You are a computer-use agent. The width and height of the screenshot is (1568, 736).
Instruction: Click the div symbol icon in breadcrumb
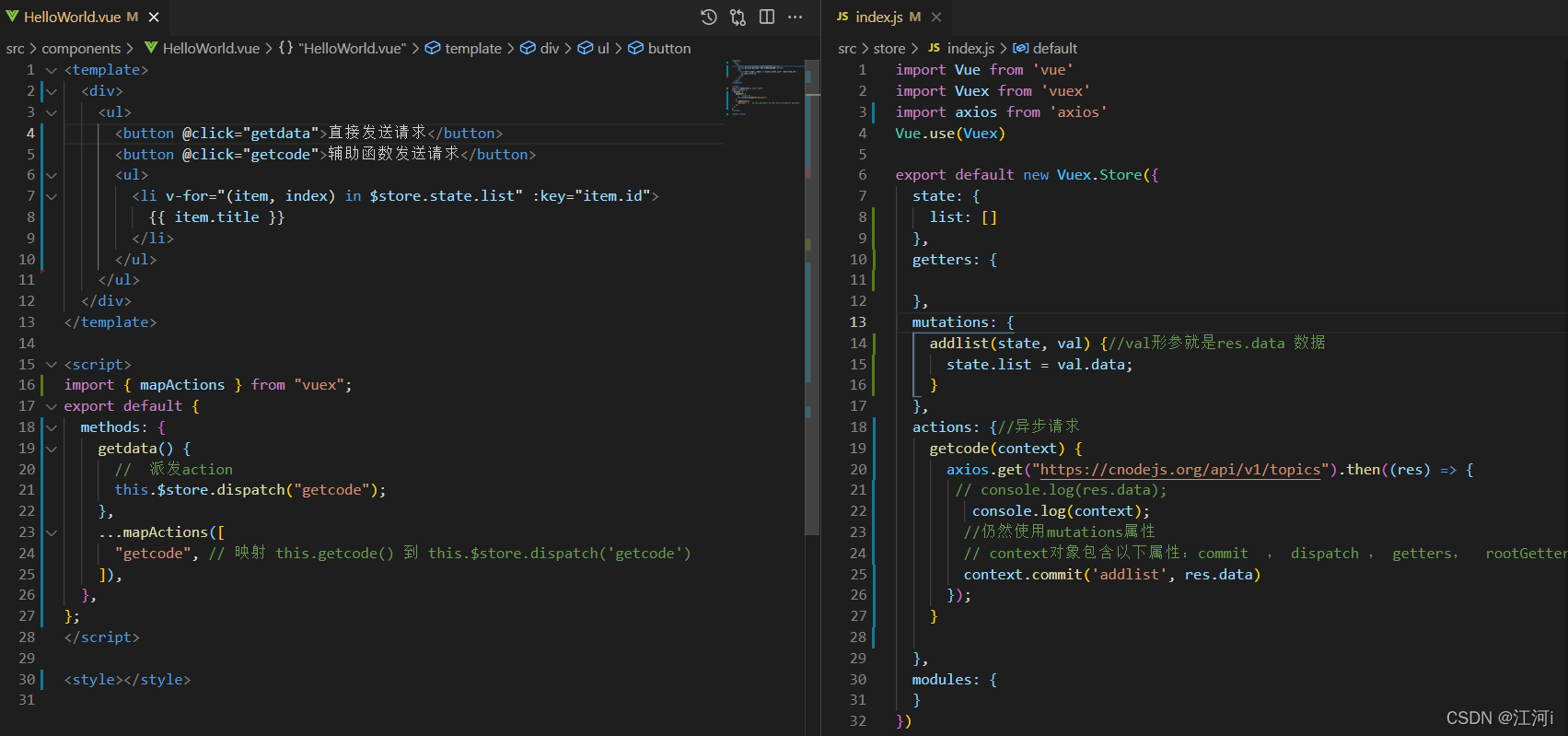coord(528,48)
